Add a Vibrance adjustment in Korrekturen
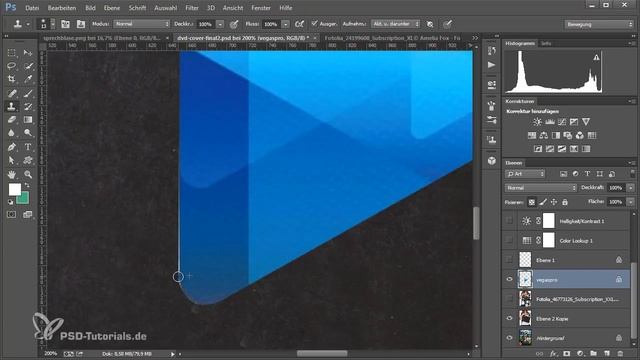 pos(586,122)
